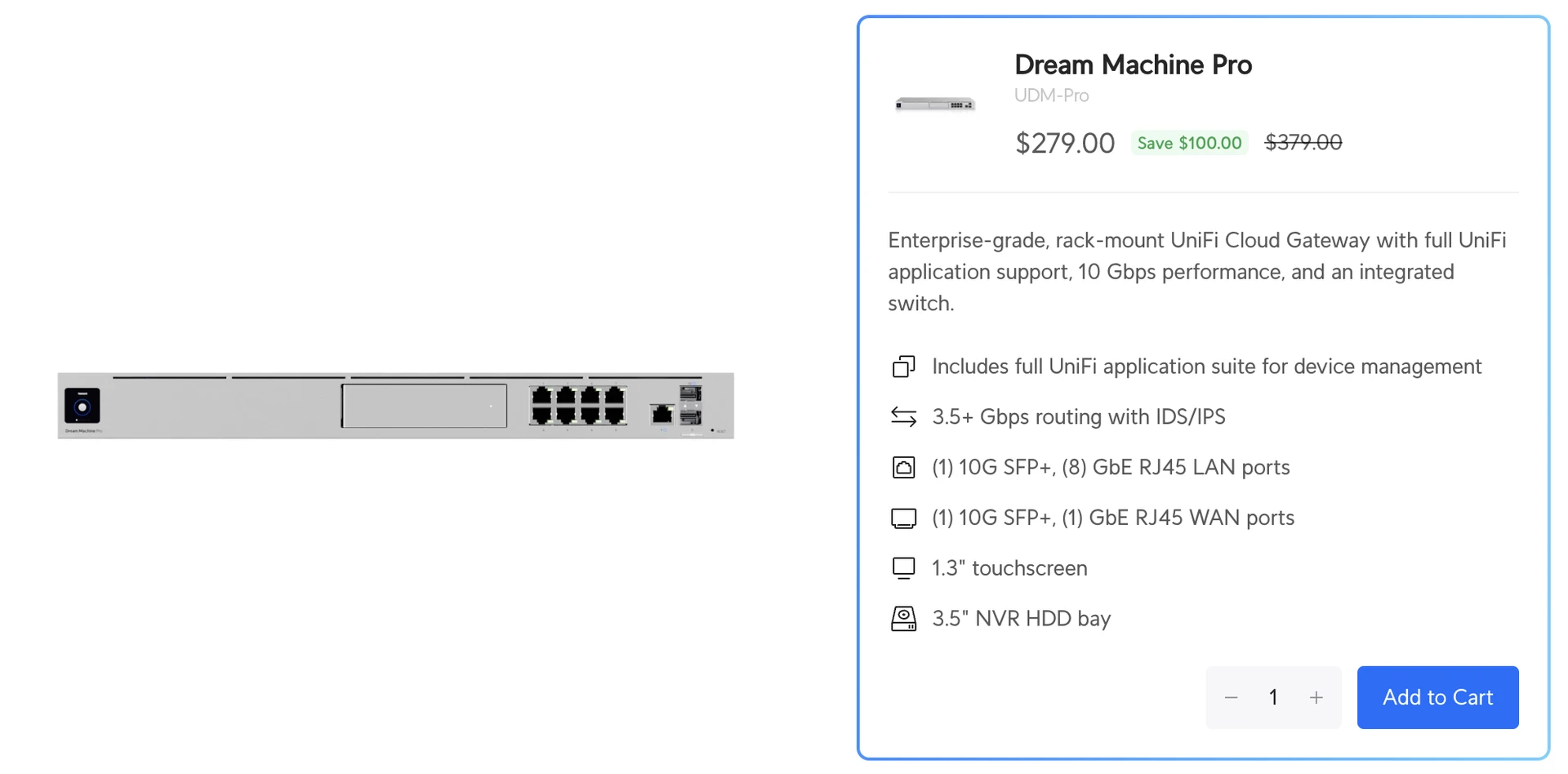Screen dimensions: 1568x774
Task: Click the 3.5" NVR HDD bay feature row
Action: click(x=1022, y=618)
